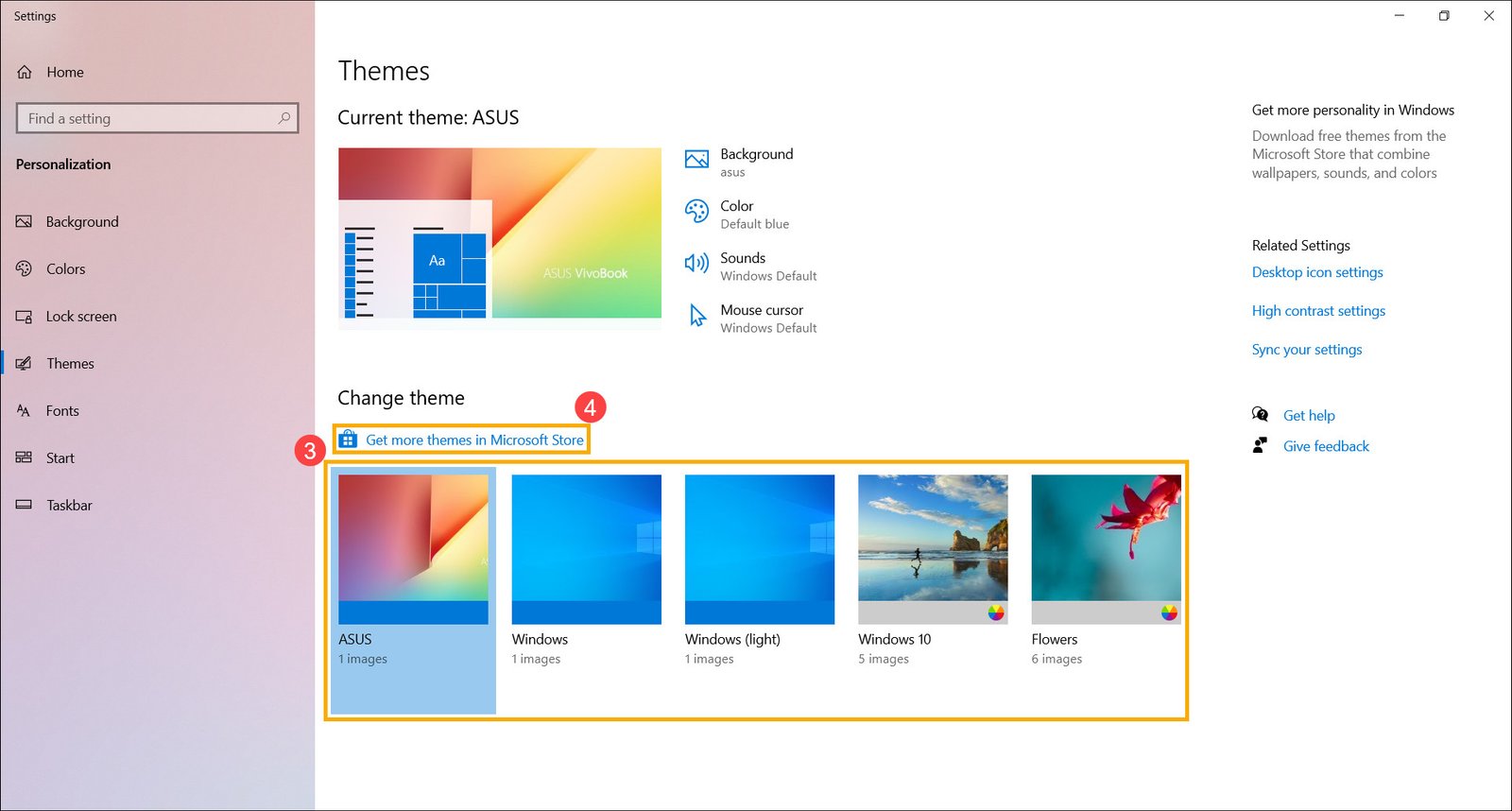The width and height of the screenshot is (1512, 811).
Task: Open High contrast settings link
Action: [x=1318, y=311]
